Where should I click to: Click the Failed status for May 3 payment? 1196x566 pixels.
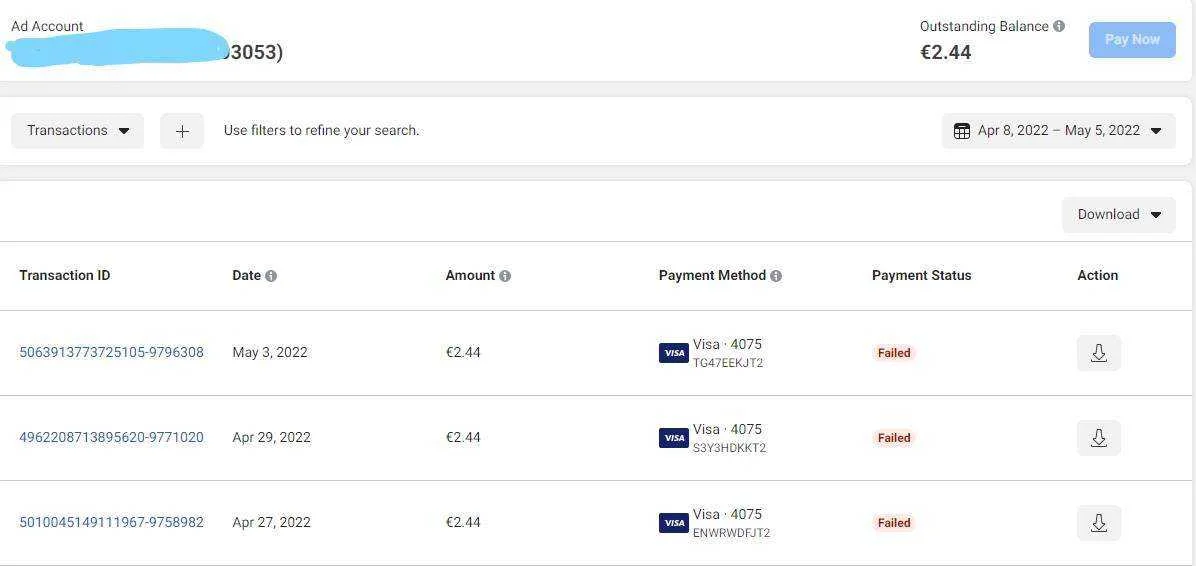pos(894,353)
